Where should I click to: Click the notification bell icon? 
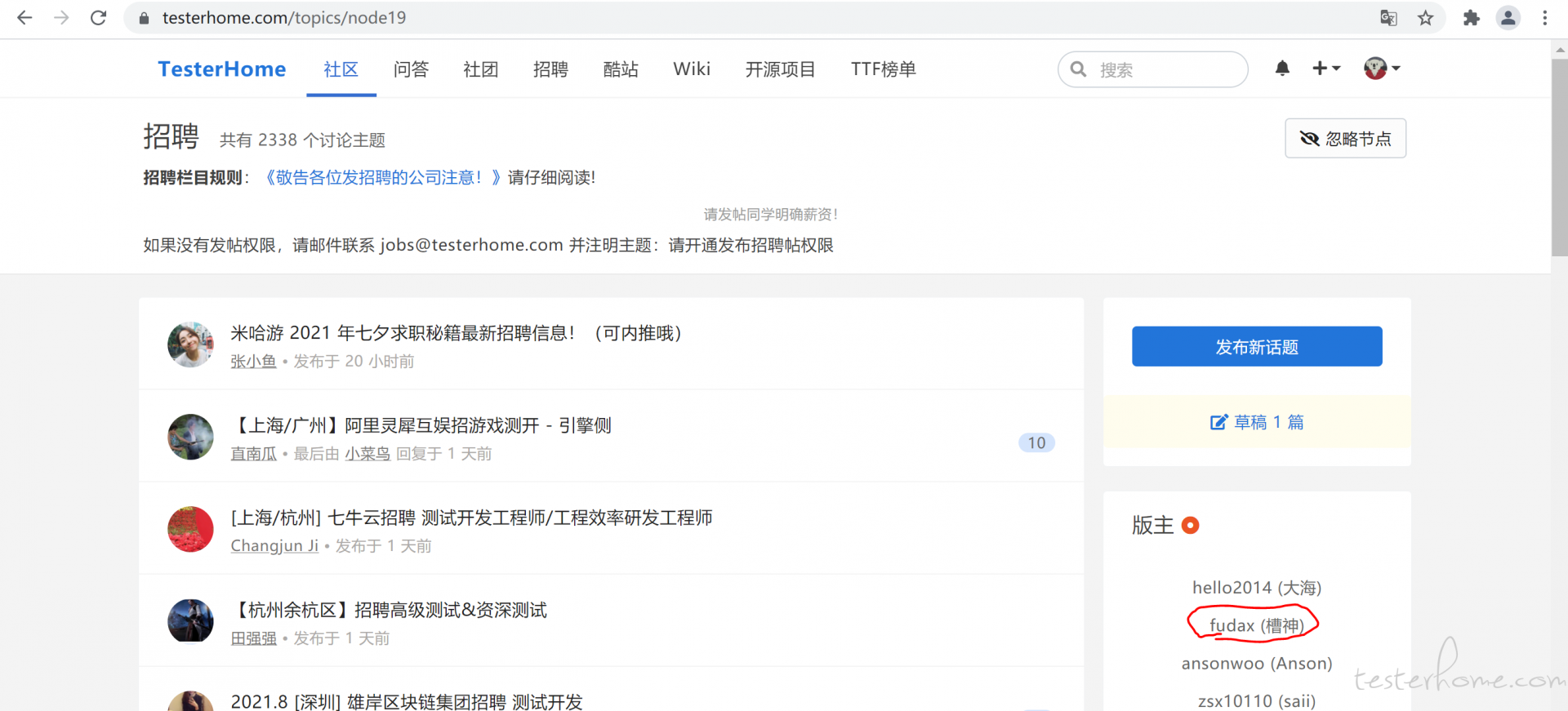(x=1282, y=69)
